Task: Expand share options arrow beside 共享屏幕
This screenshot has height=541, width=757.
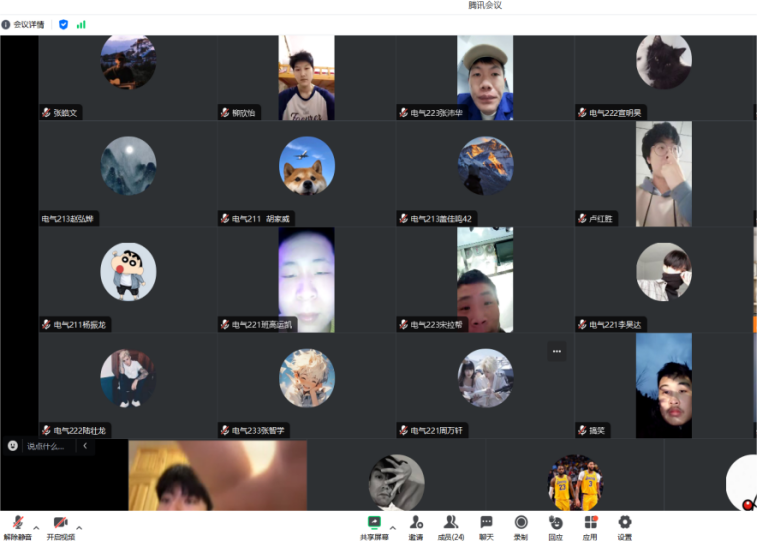Action: click(392, 526)
